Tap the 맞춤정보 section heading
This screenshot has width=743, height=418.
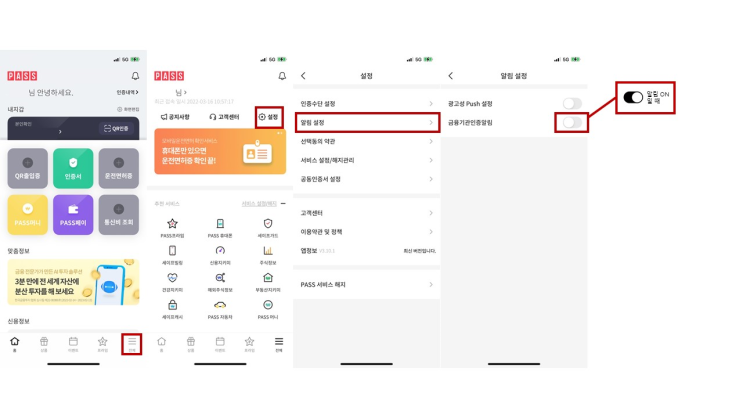18,251
